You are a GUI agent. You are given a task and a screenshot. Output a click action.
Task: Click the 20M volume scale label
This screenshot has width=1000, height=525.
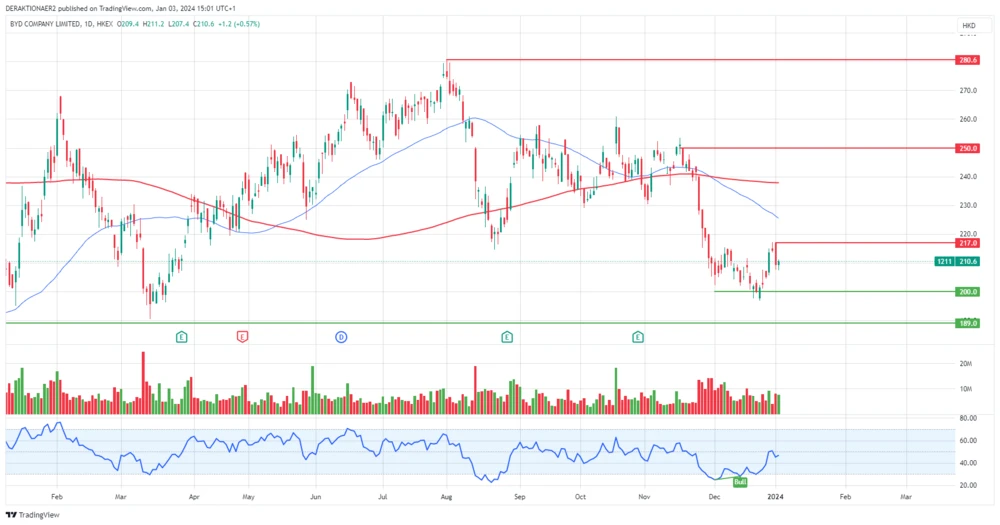966,363
